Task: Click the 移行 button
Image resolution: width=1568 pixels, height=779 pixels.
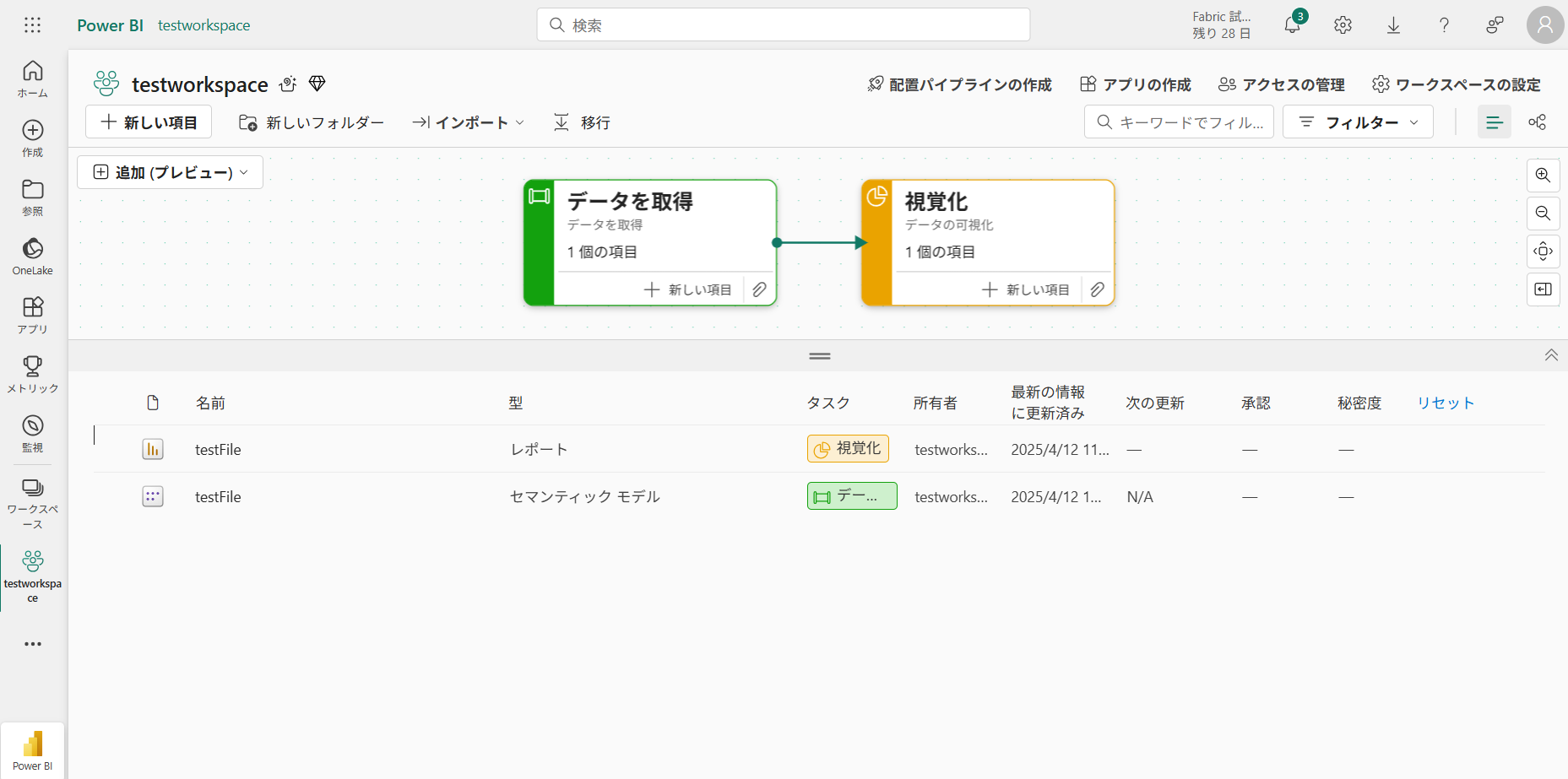Action: [582, 122]
